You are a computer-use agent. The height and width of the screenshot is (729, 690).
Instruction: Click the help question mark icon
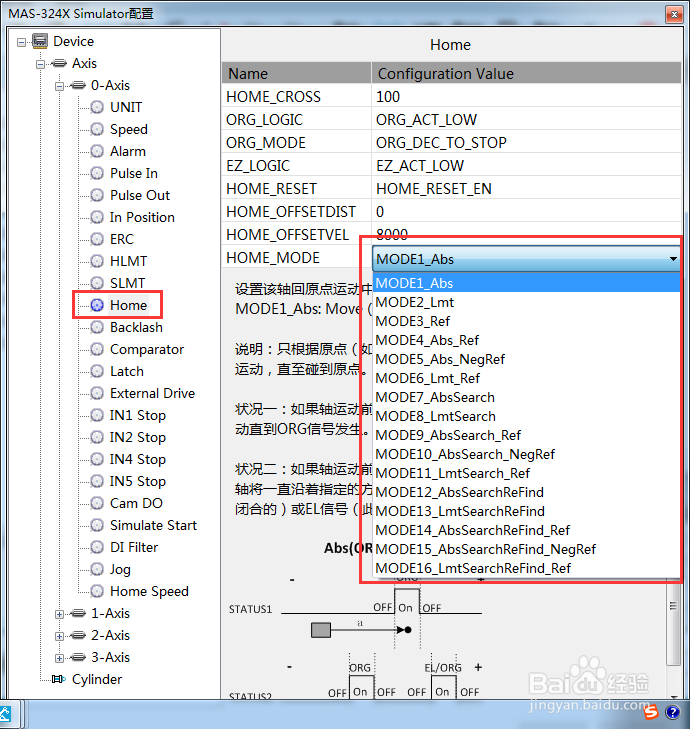672,712
